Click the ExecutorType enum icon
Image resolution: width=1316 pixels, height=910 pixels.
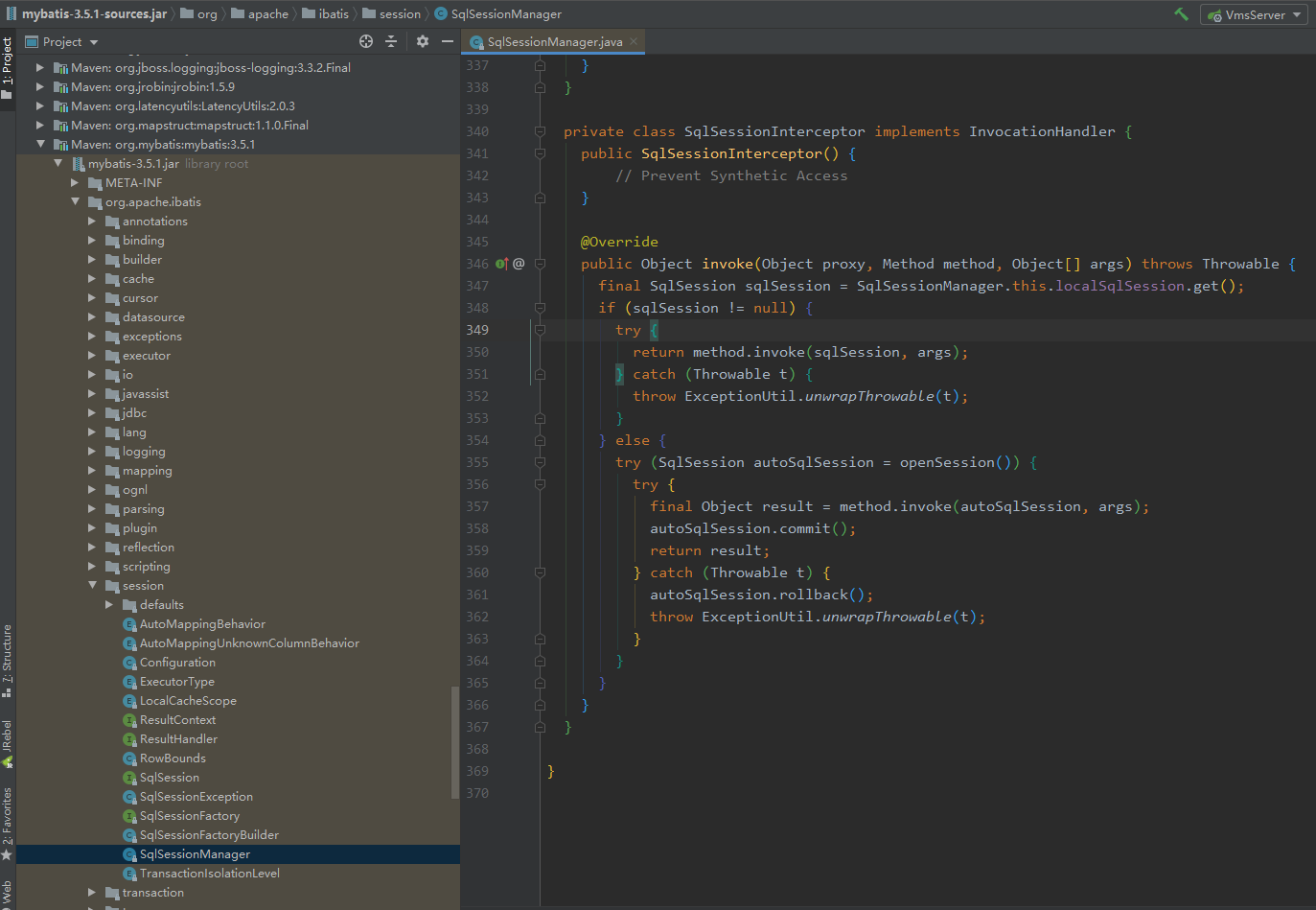(x=130, y=682)
